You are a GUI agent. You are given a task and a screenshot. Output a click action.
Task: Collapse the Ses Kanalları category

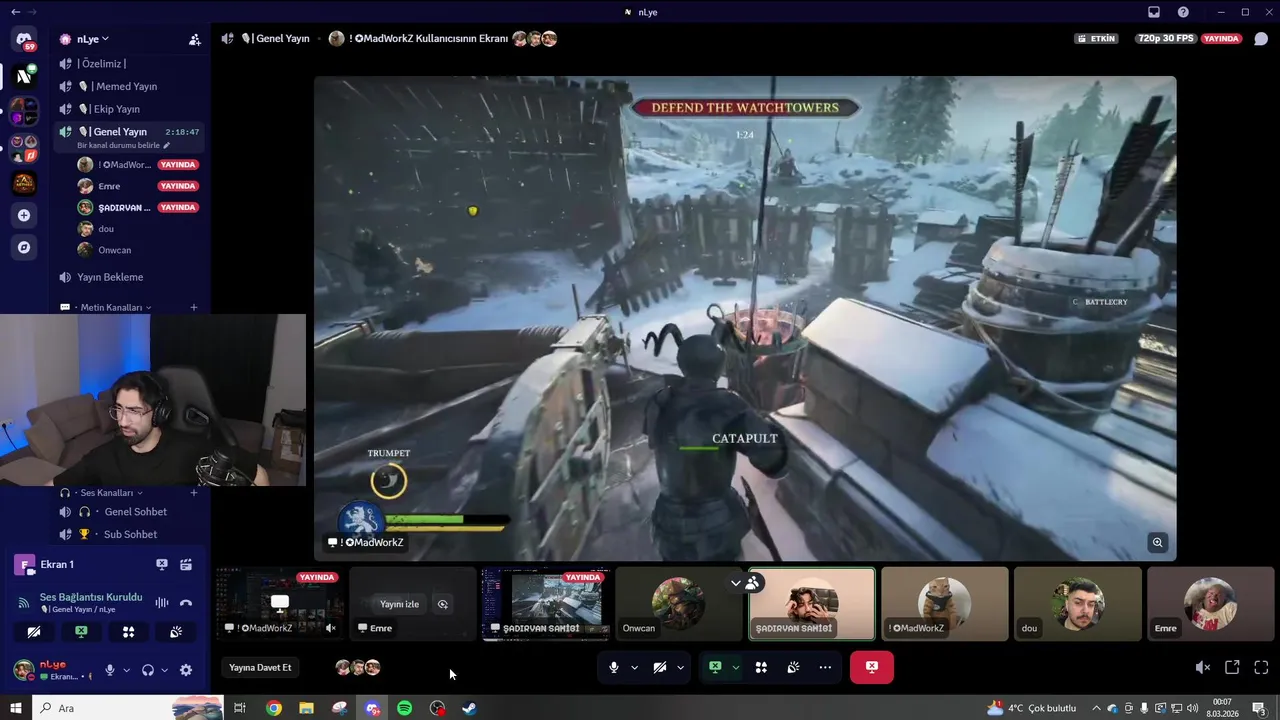(109, 493)
